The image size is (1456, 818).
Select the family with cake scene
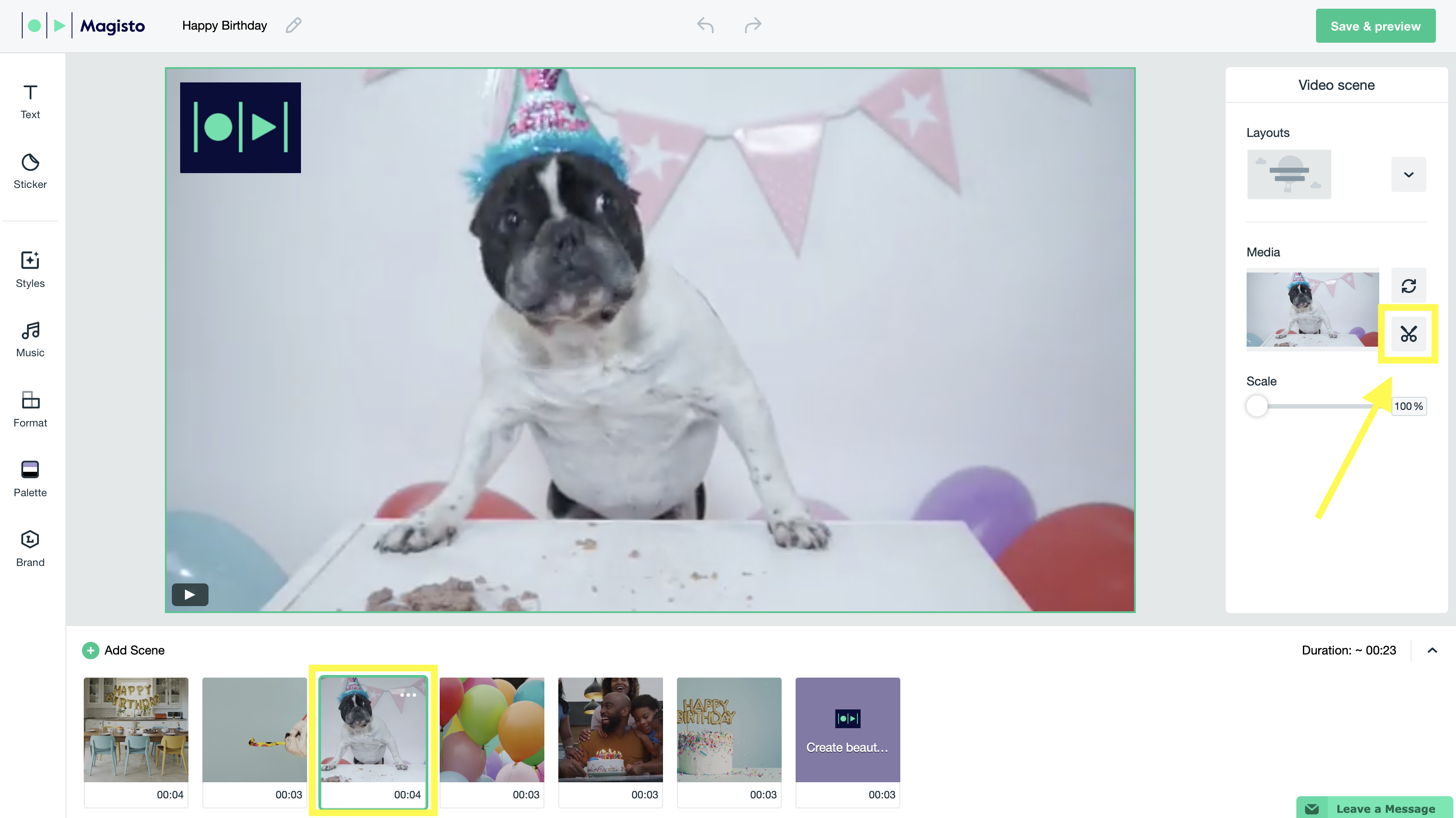[610, 742]
